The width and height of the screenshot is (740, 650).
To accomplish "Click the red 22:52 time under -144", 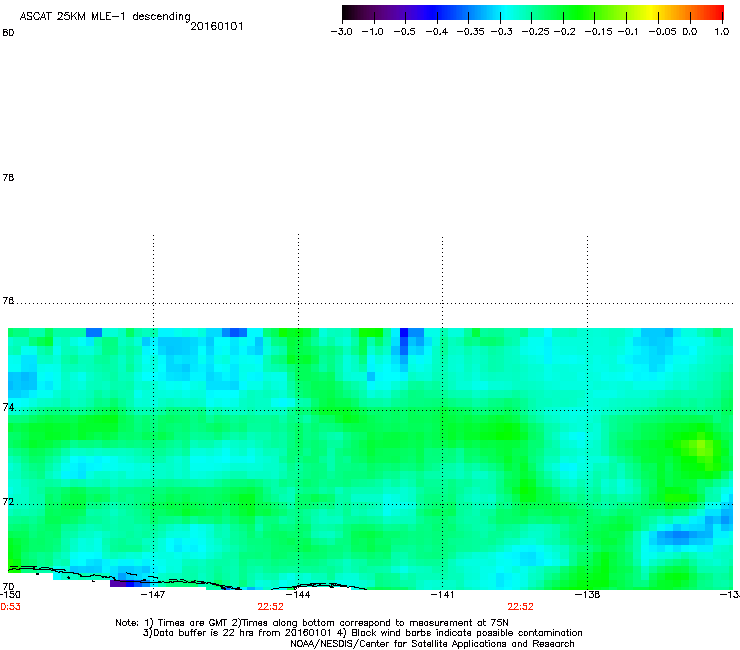I will [270, 607].
